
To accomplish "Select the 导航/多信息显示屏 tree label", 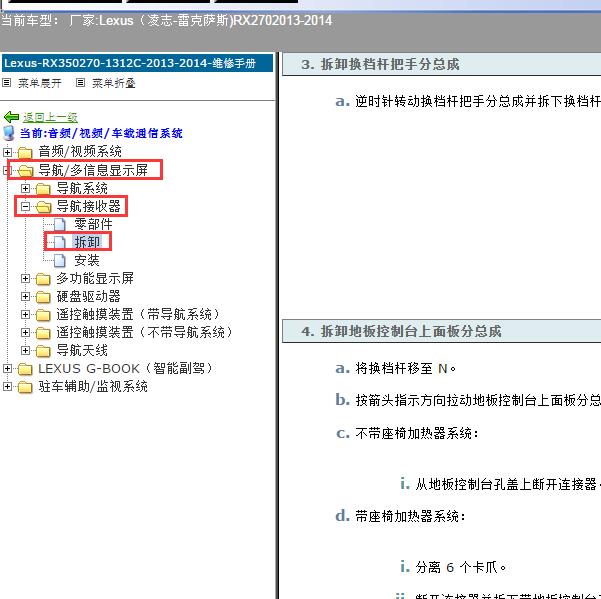I will coord(93,170).
